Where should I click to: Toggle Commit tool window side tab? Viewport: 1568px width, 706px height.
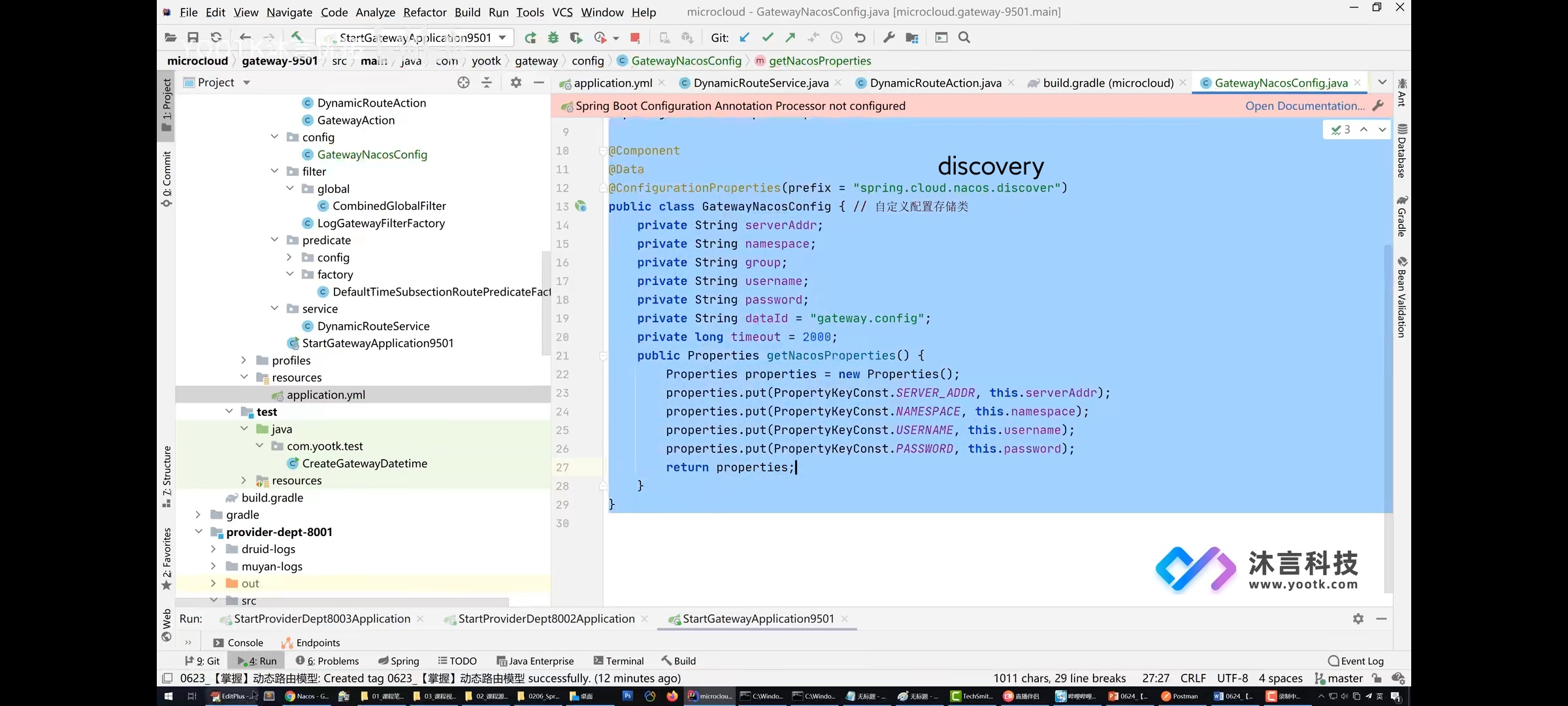pyautogui.click(x=167, y=179)
